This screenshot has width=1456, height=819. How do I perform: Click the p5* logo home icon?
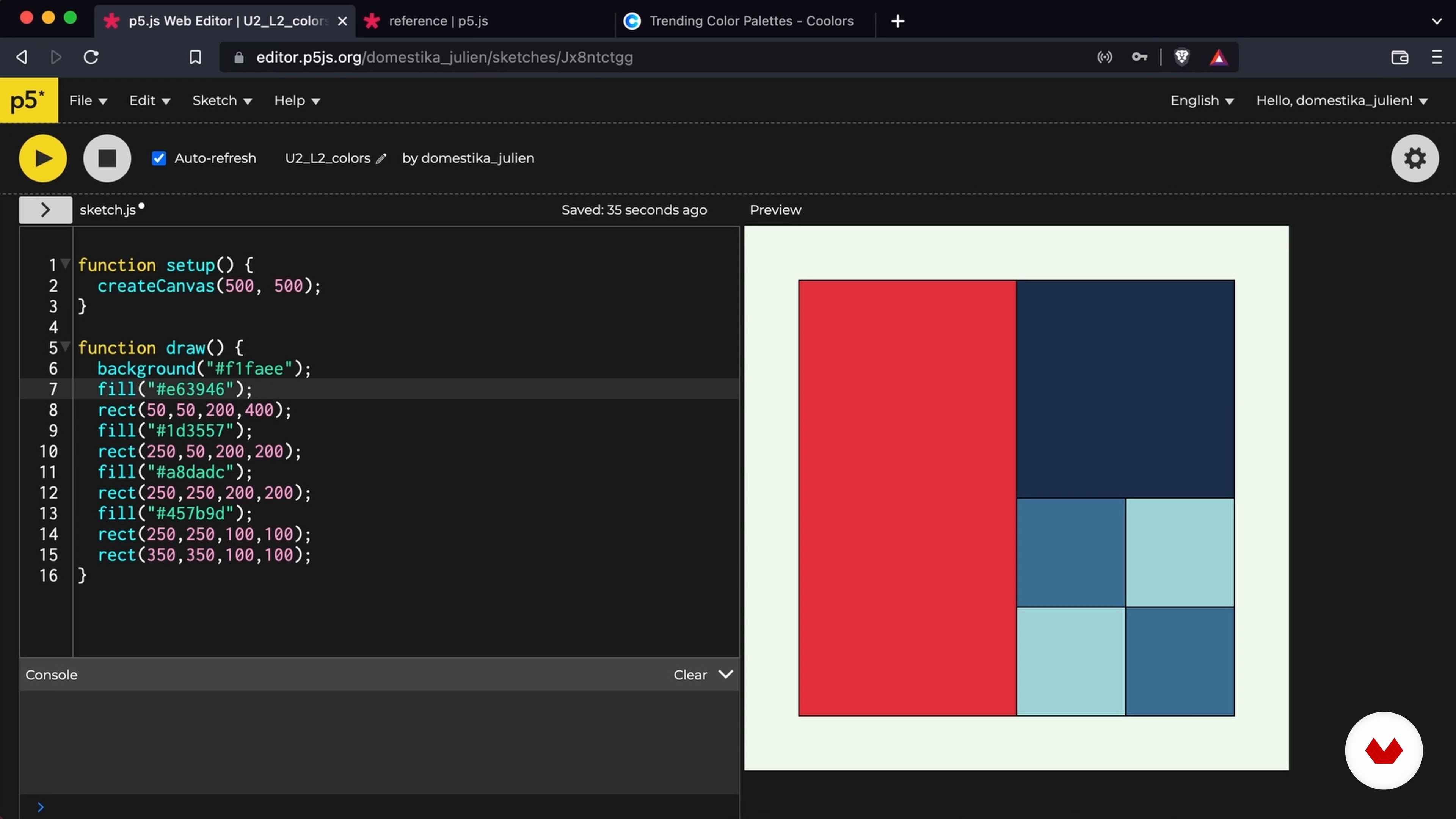29,100
